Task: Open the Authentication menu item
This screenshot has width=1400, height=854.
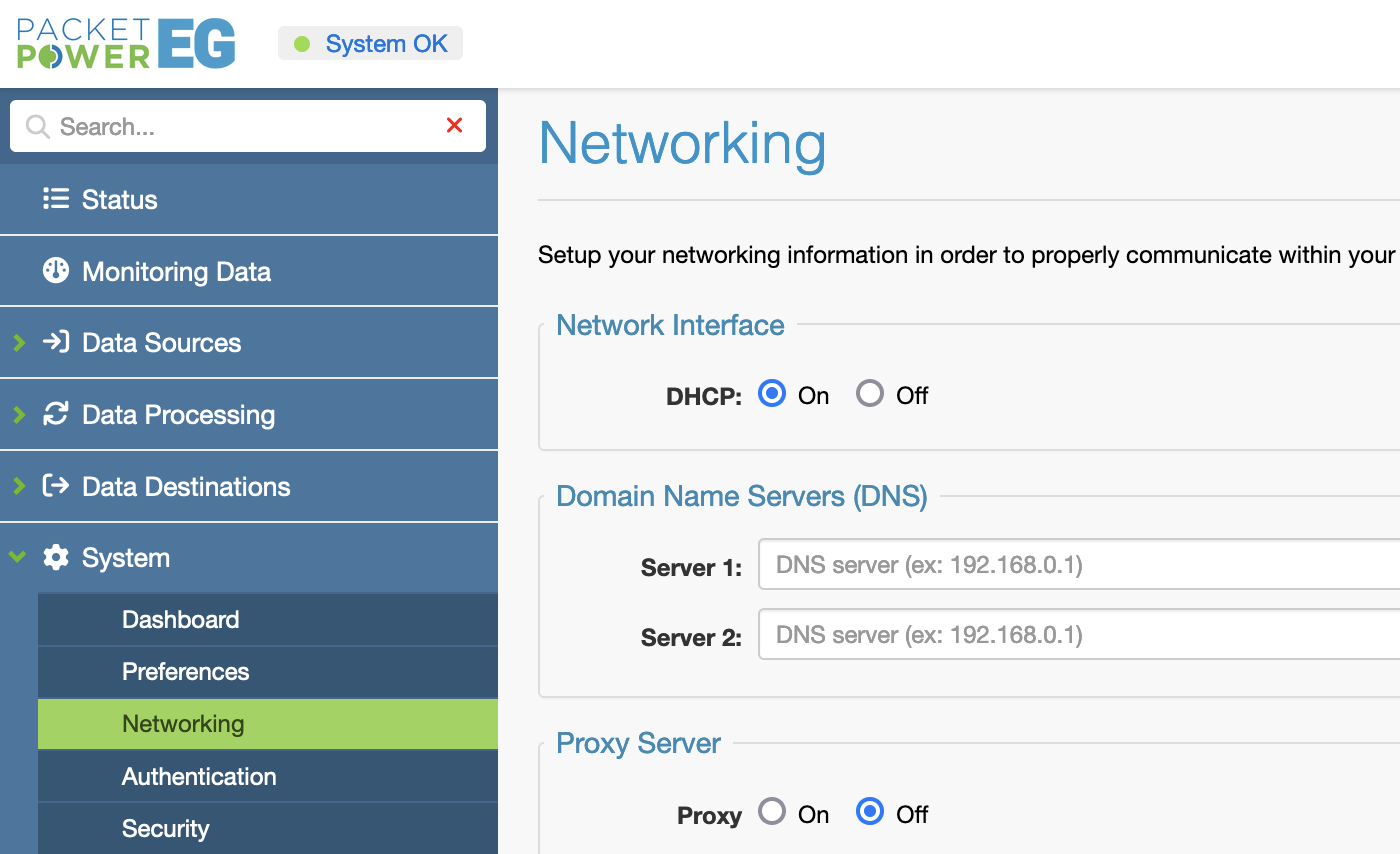Action: point(199,776)
